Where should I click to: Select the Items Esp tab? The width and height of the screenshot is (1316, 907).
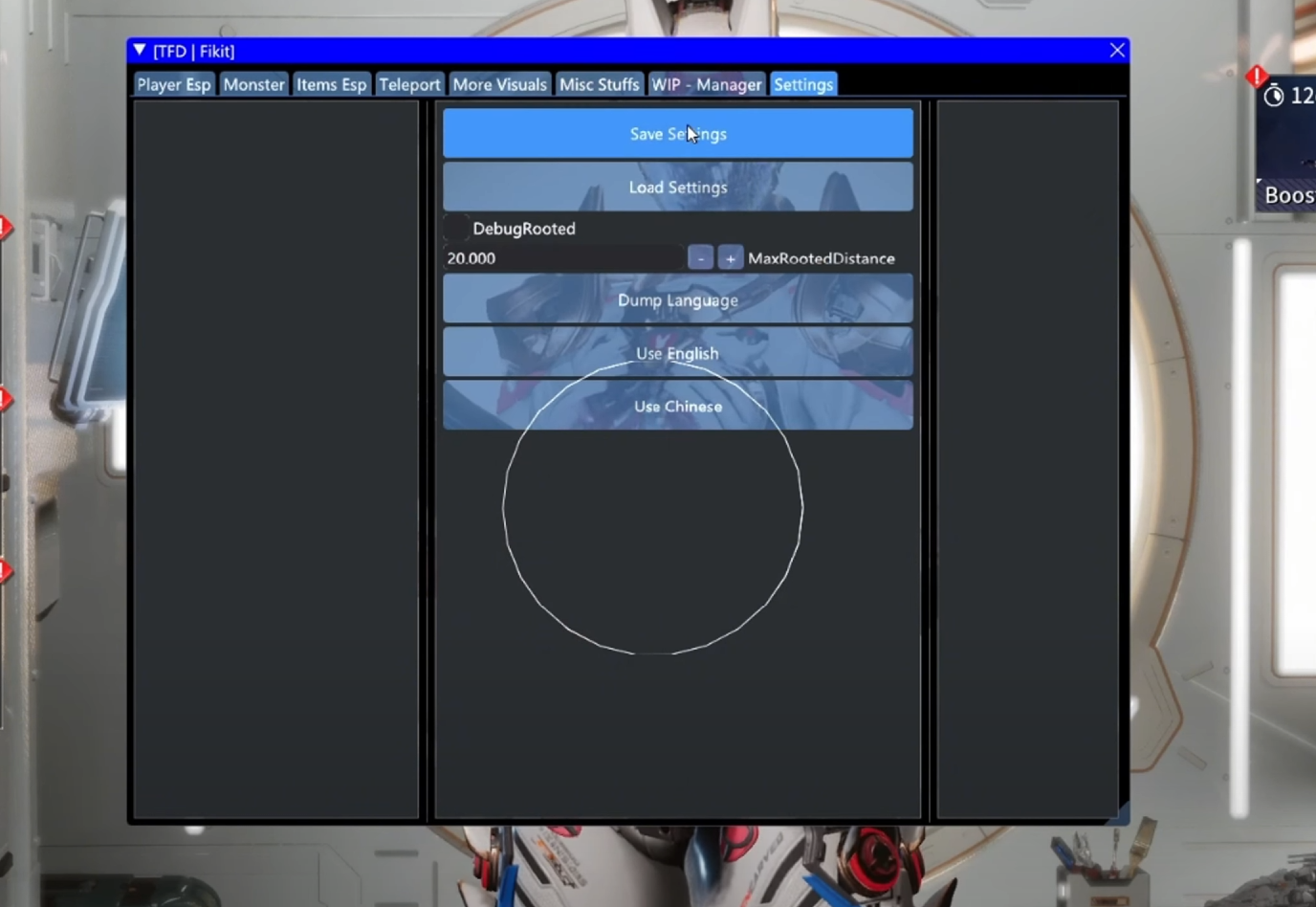pos(331,85)
